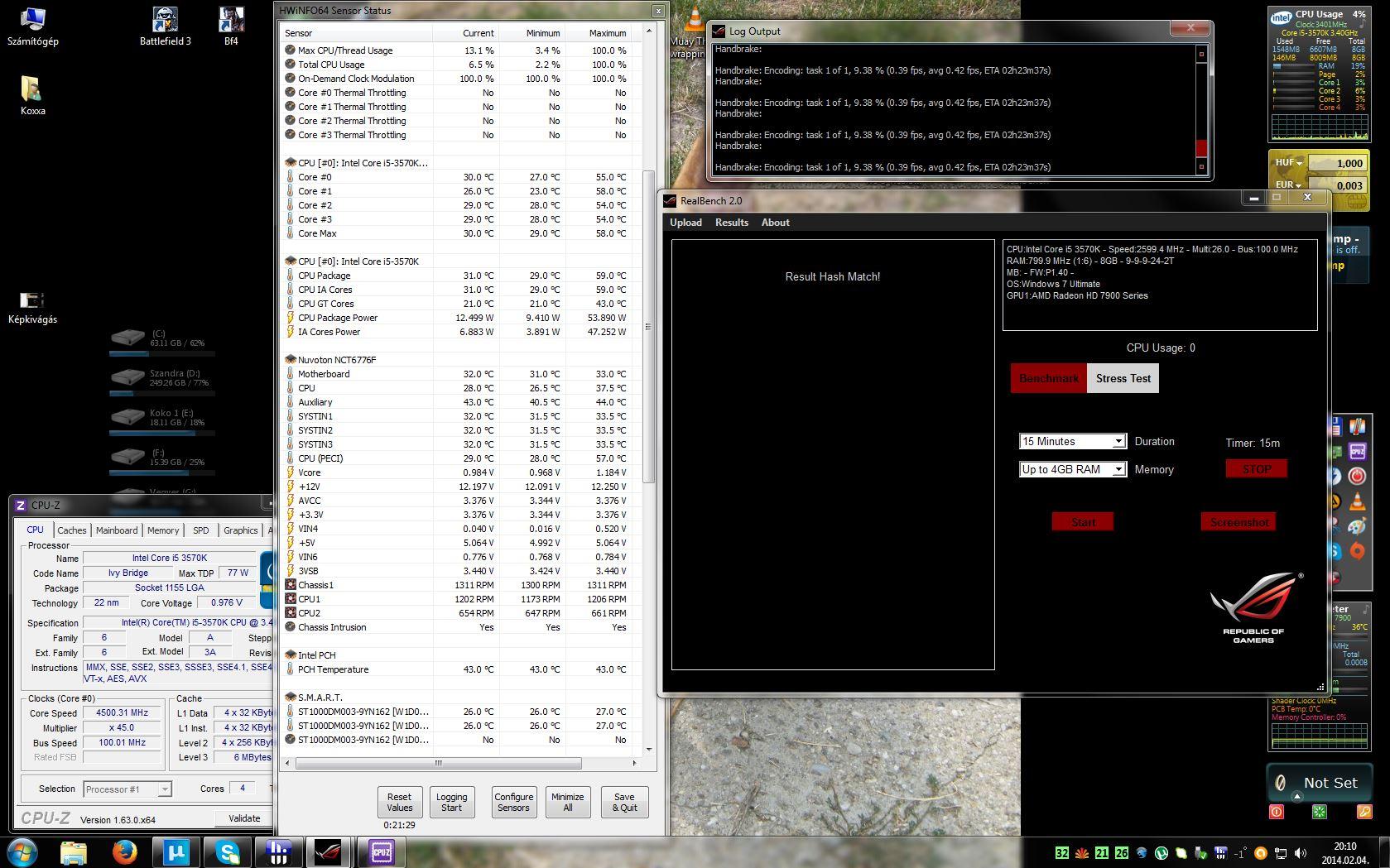This screenshot has height=868, width=1390.
Task: Click the (F:) drive gadget icon
Action: [127, 457]
